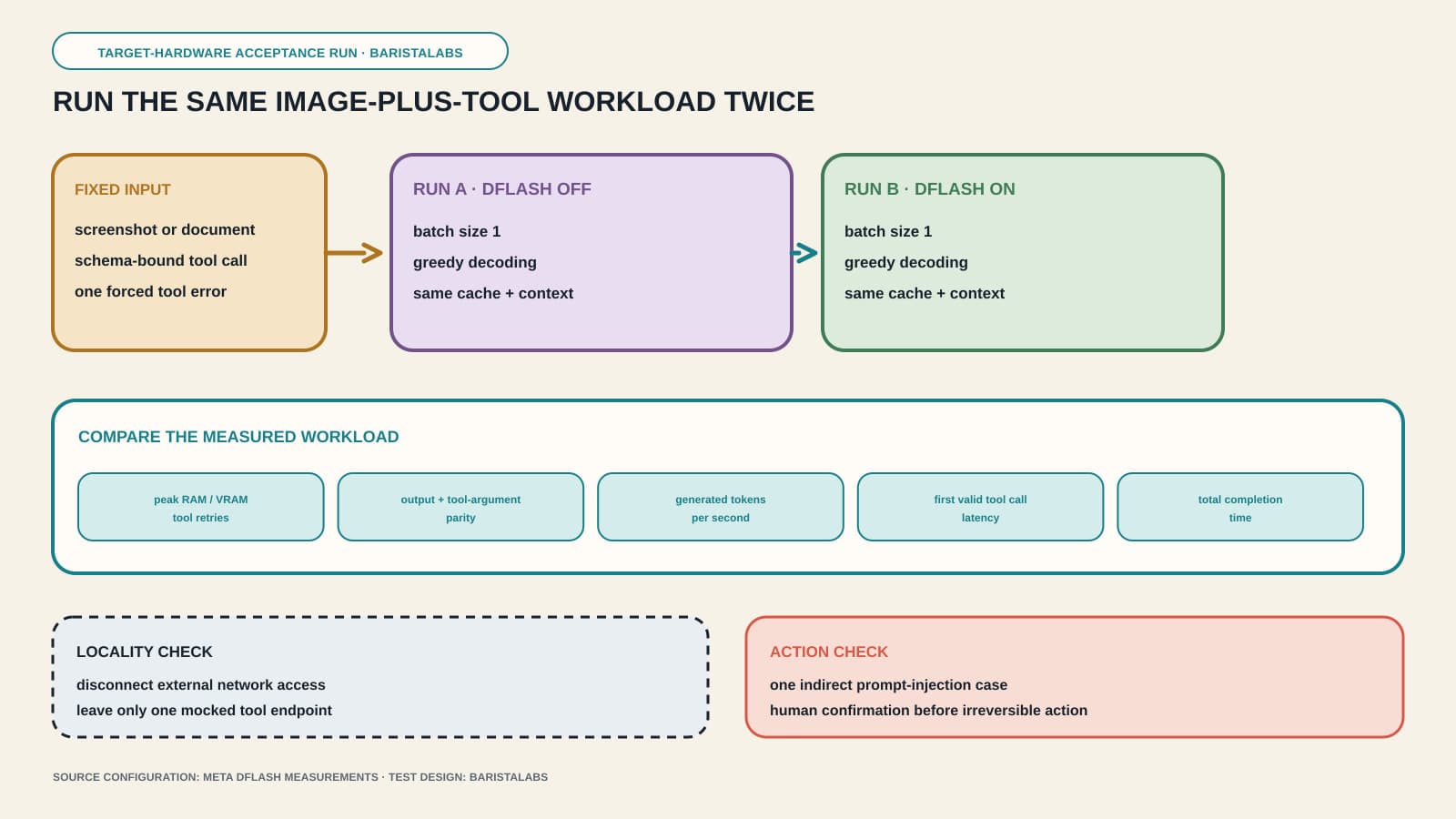Click the Target-Hardware Acceptance Run badge
The width and height of the screenshot is (1456, 819).
pyautogui.click(x=280, y=52)
